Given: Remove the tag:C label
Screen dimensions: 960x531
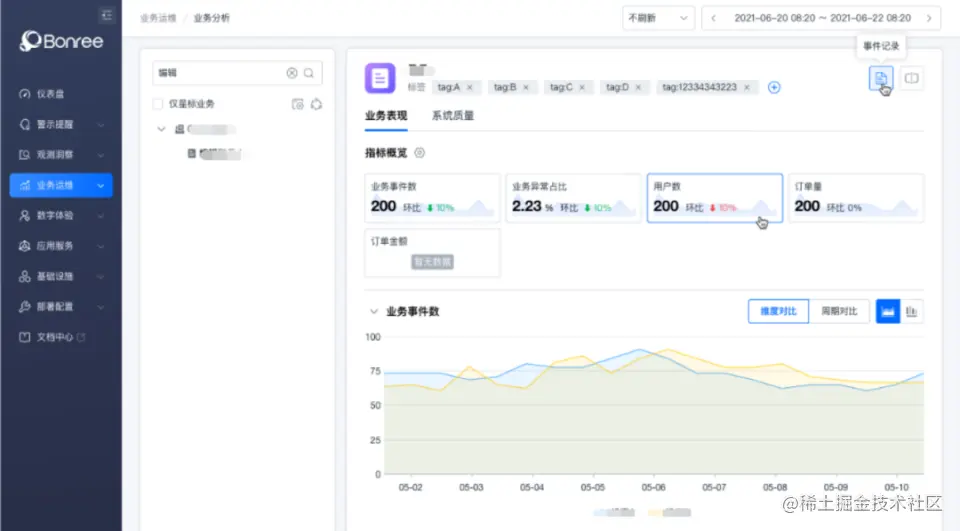Looking at the screenshot, I should (582, 87).
